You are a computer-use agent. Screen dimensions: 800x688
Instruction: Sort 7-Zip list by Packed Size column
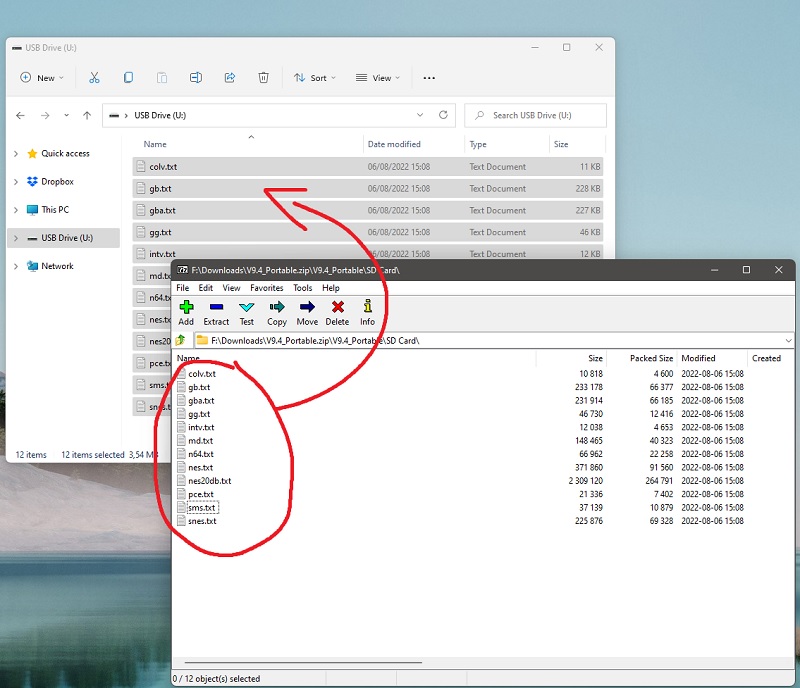pos(651,358)
